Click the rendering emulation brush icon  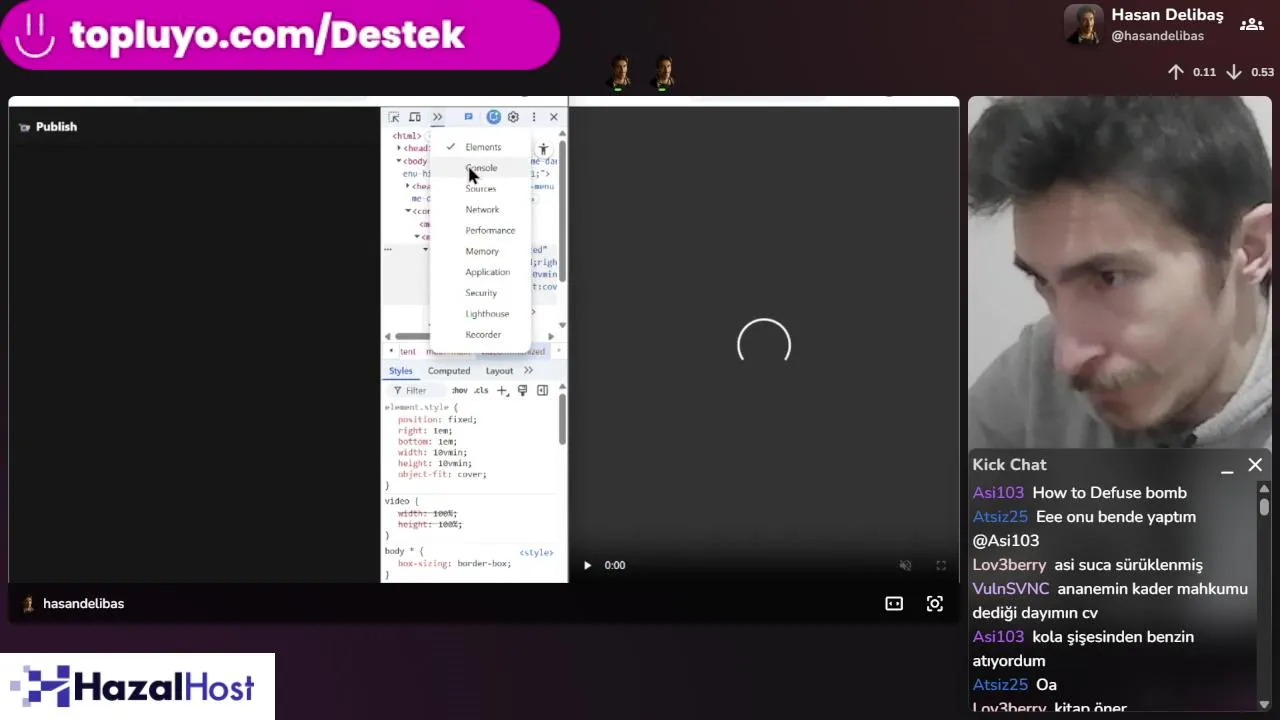click(522, 391)
